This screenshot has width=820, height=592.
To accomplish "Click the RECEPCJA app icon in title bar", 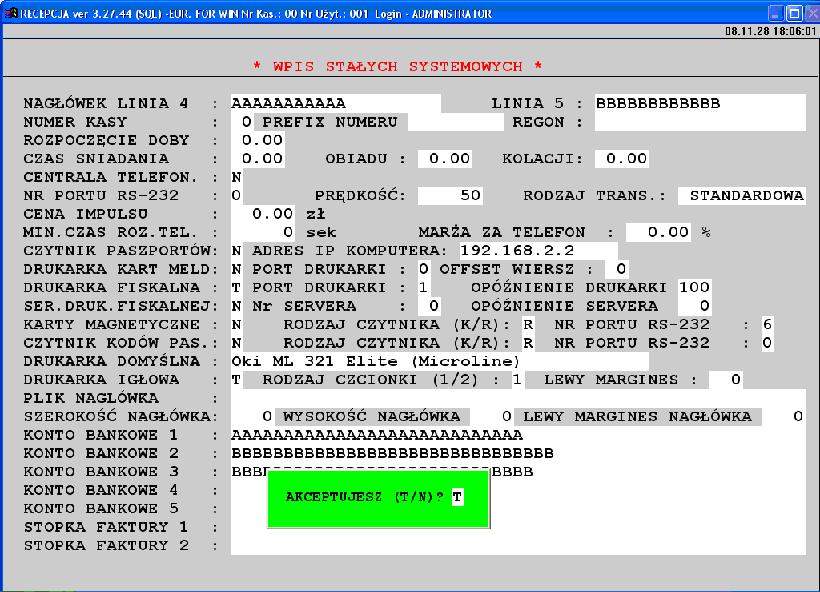I will pos(9,14).
